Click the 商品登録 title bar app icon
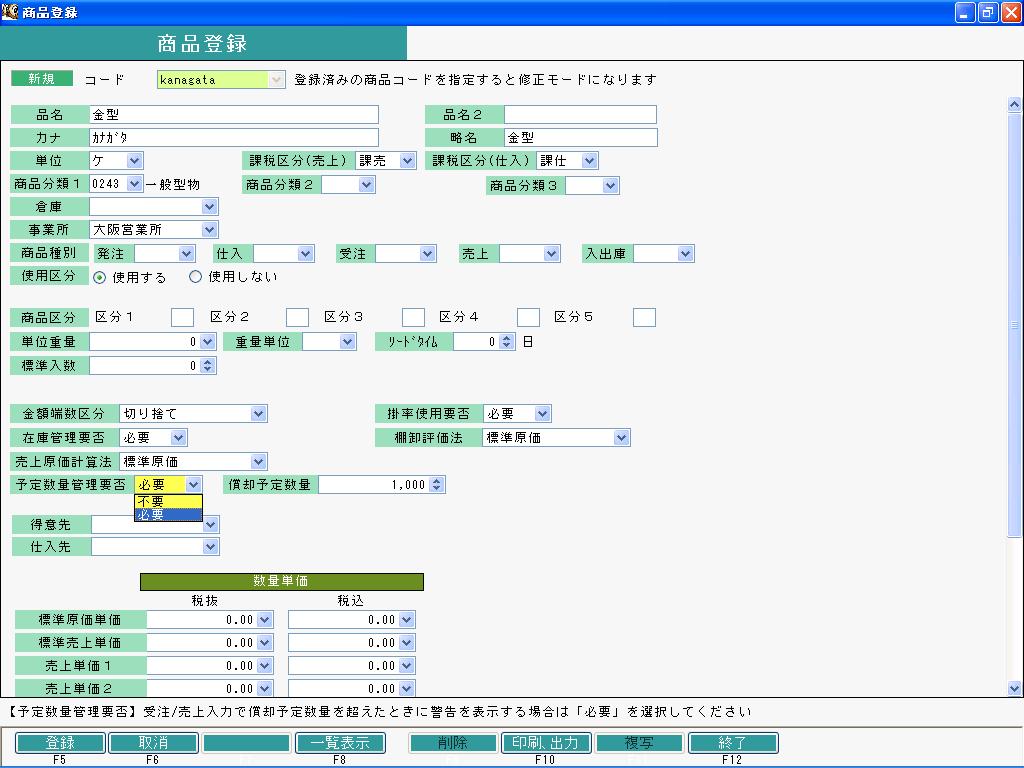 [x=10, y=12]
